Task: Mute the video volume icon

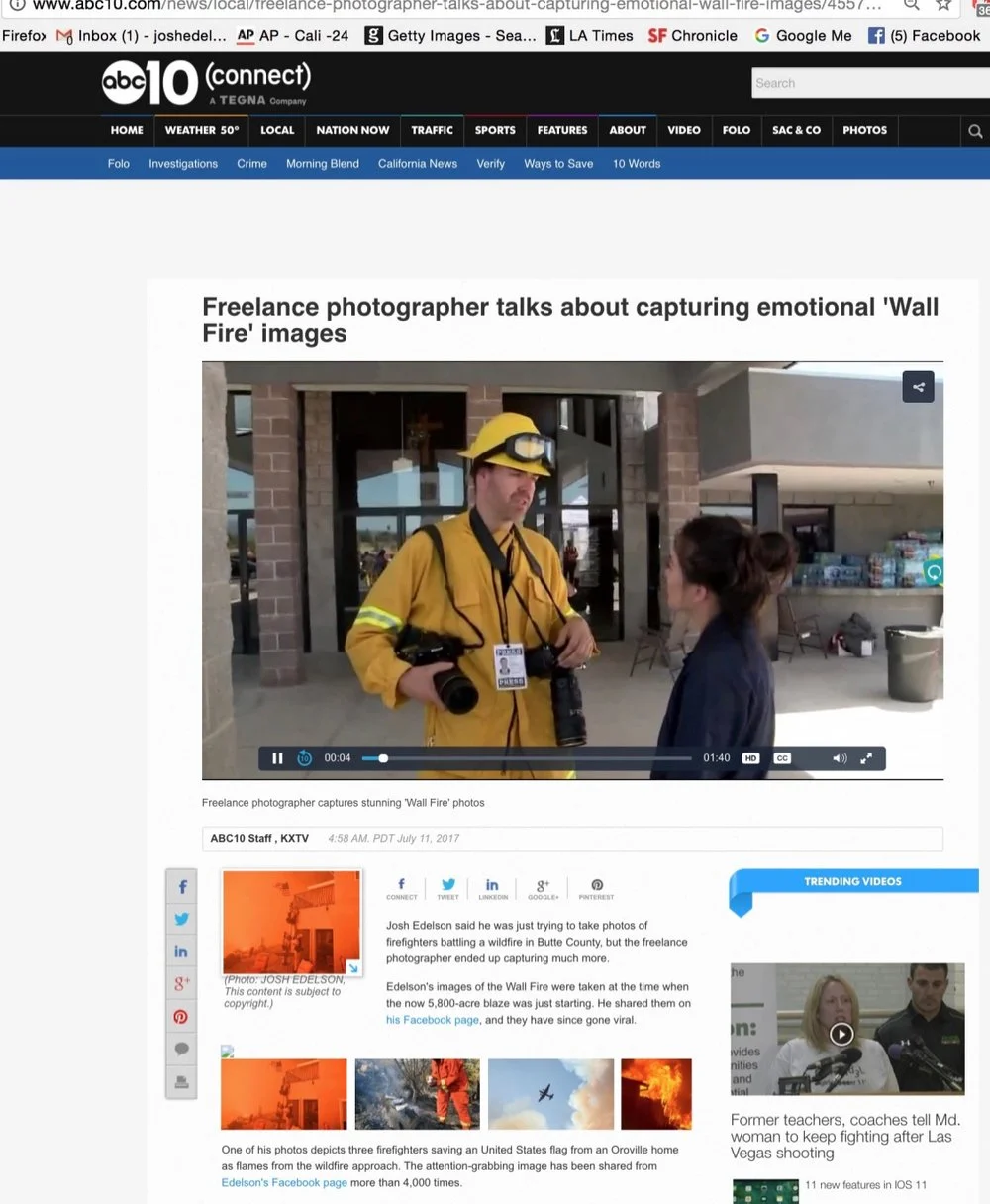Action: pyautogui.click(x=840, y=758)
